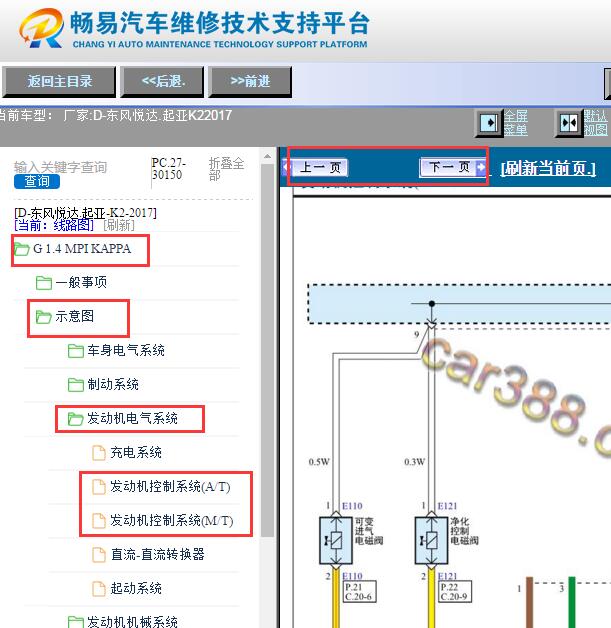The height and width of the screenshot is (628, 611).
Task: Collapse the 示意图 folder
Action: [74, 316]
